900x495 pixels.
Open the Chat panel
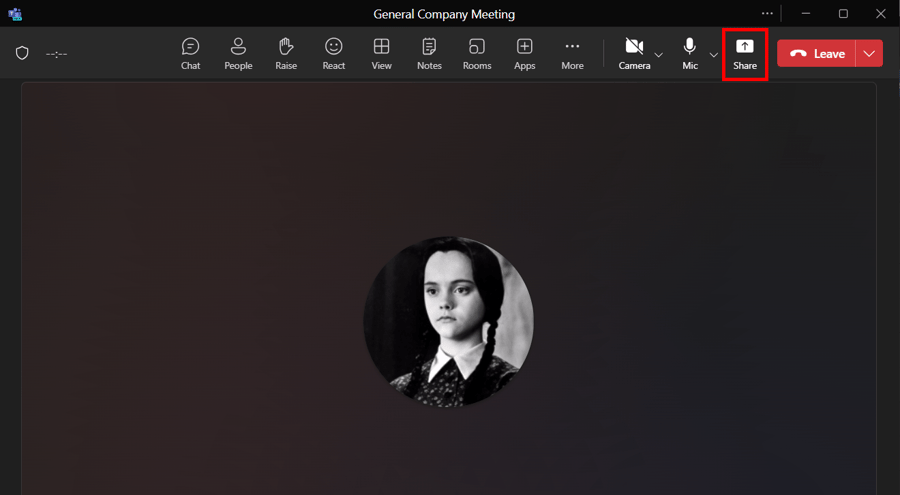point(191,54)
